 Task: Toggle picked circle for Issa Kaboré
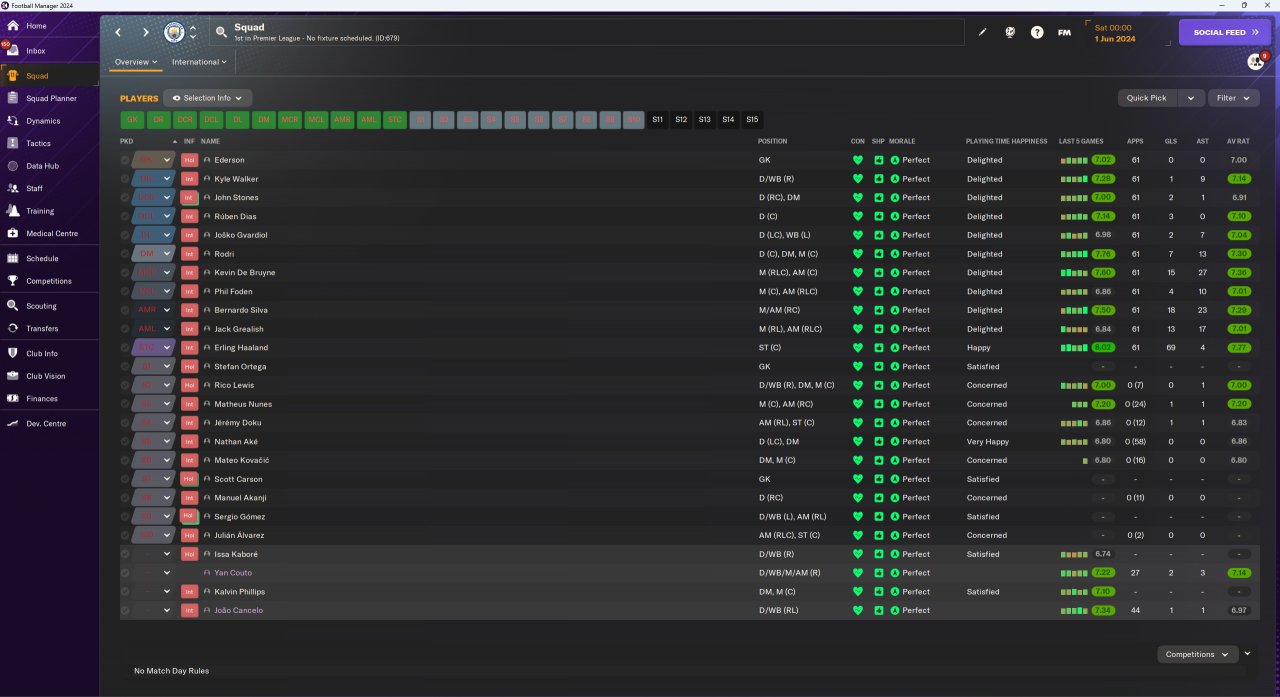tap(125, 554)
